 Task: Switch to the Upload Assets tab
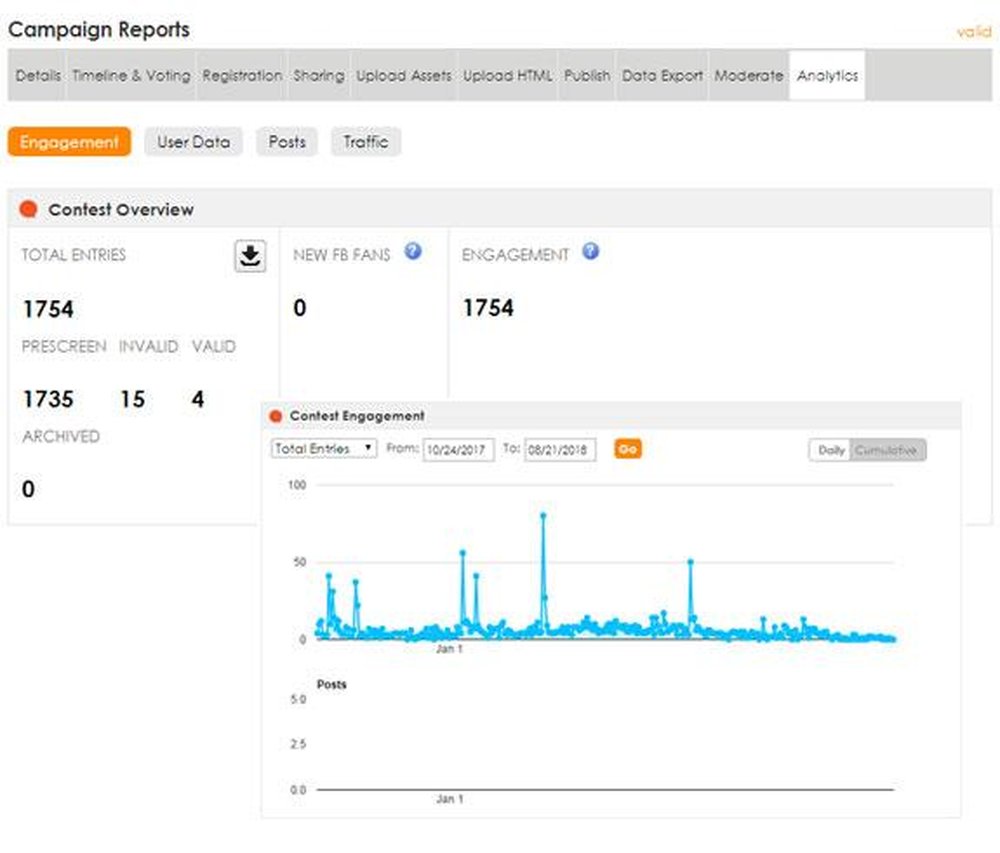[x=403, y=76]
